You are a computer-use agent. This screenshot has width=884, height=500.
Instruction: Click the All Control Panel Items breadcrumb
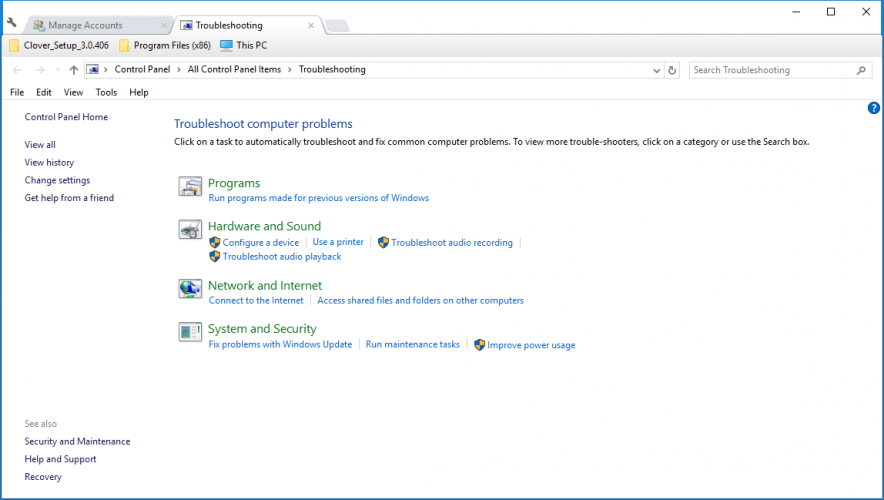[x=234, y=69]
